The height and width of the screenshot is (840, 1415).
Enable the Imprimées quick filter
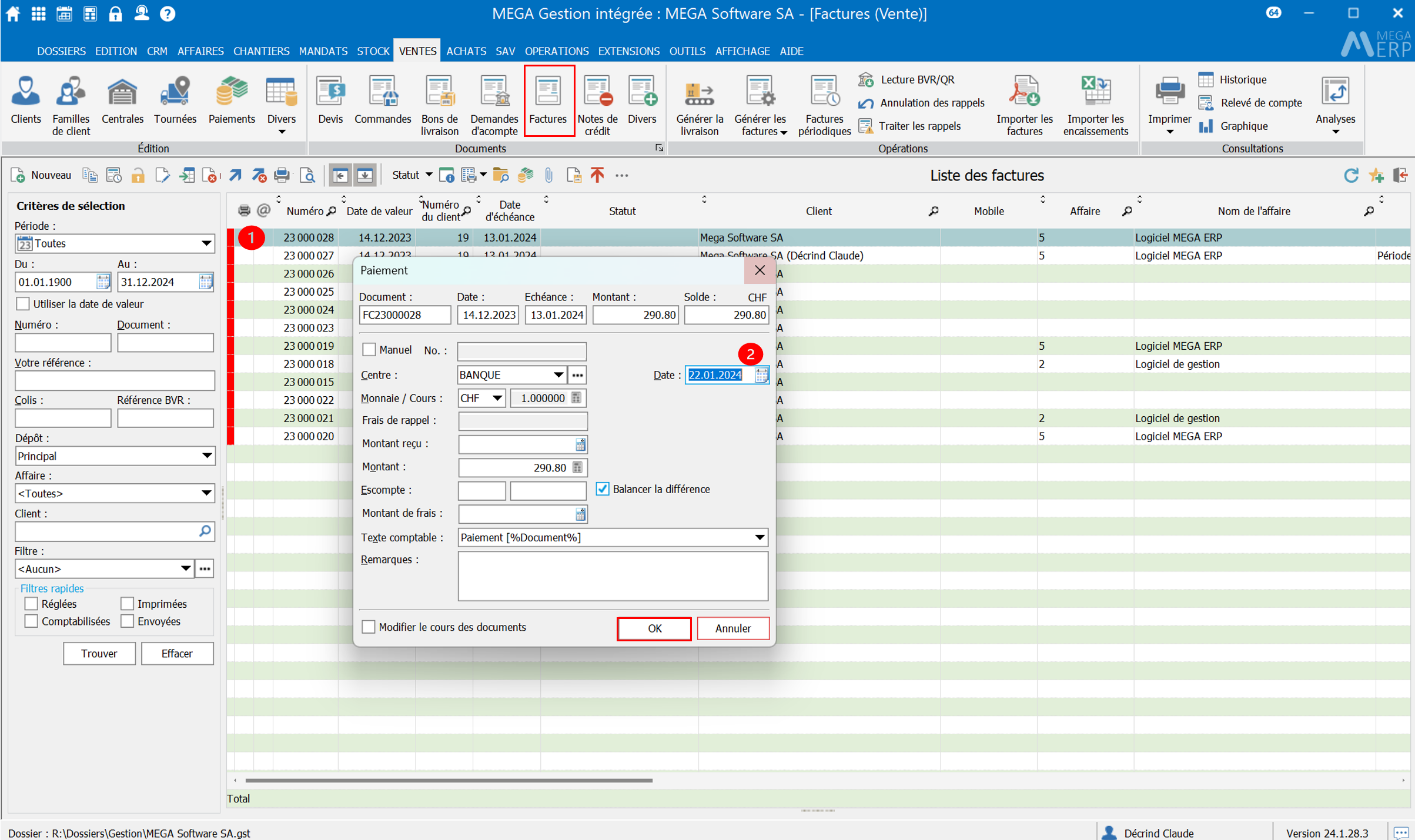(x=127, y=604)
